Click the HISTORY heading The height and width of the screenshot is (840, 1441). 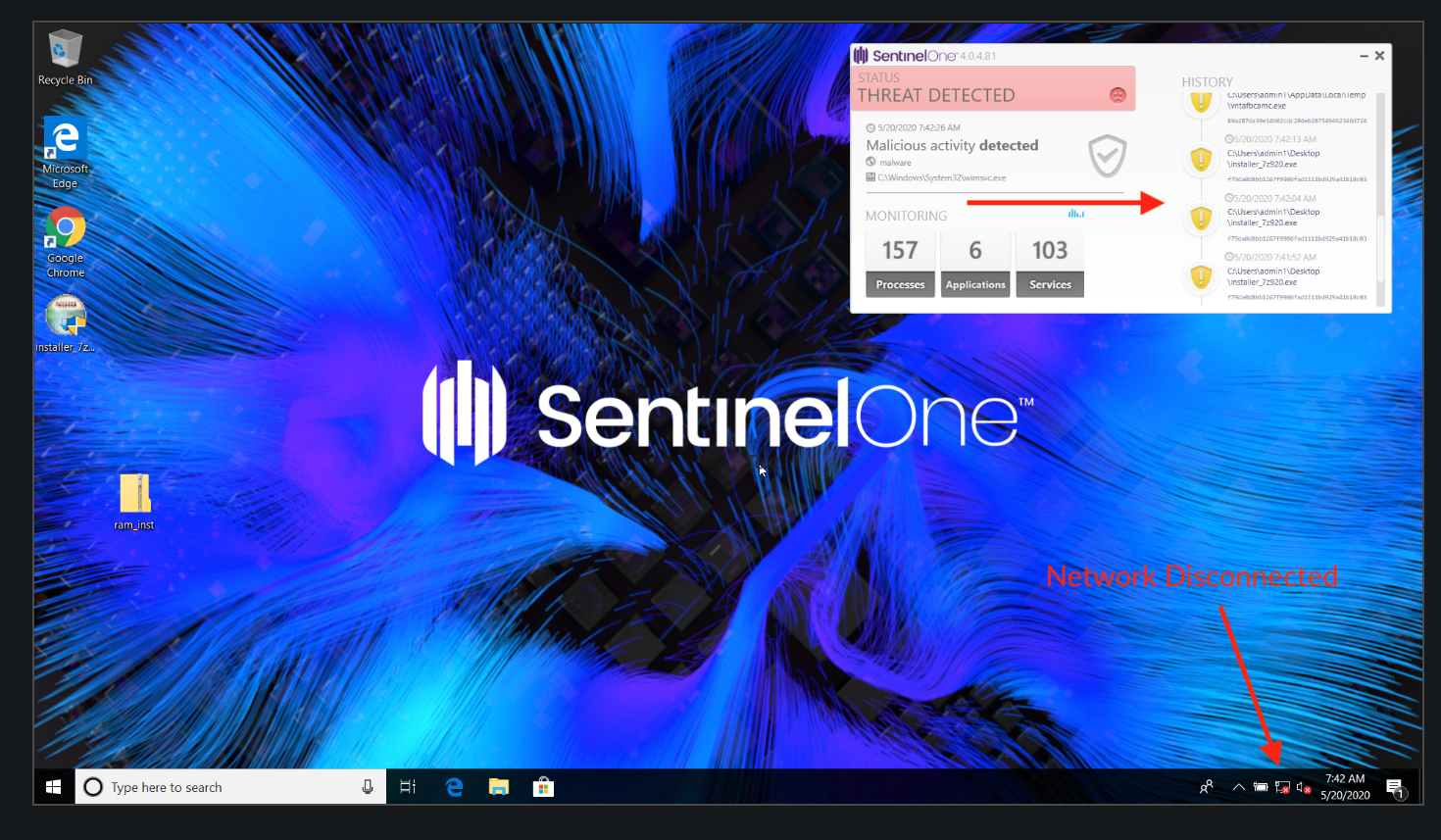[1207, 82]
